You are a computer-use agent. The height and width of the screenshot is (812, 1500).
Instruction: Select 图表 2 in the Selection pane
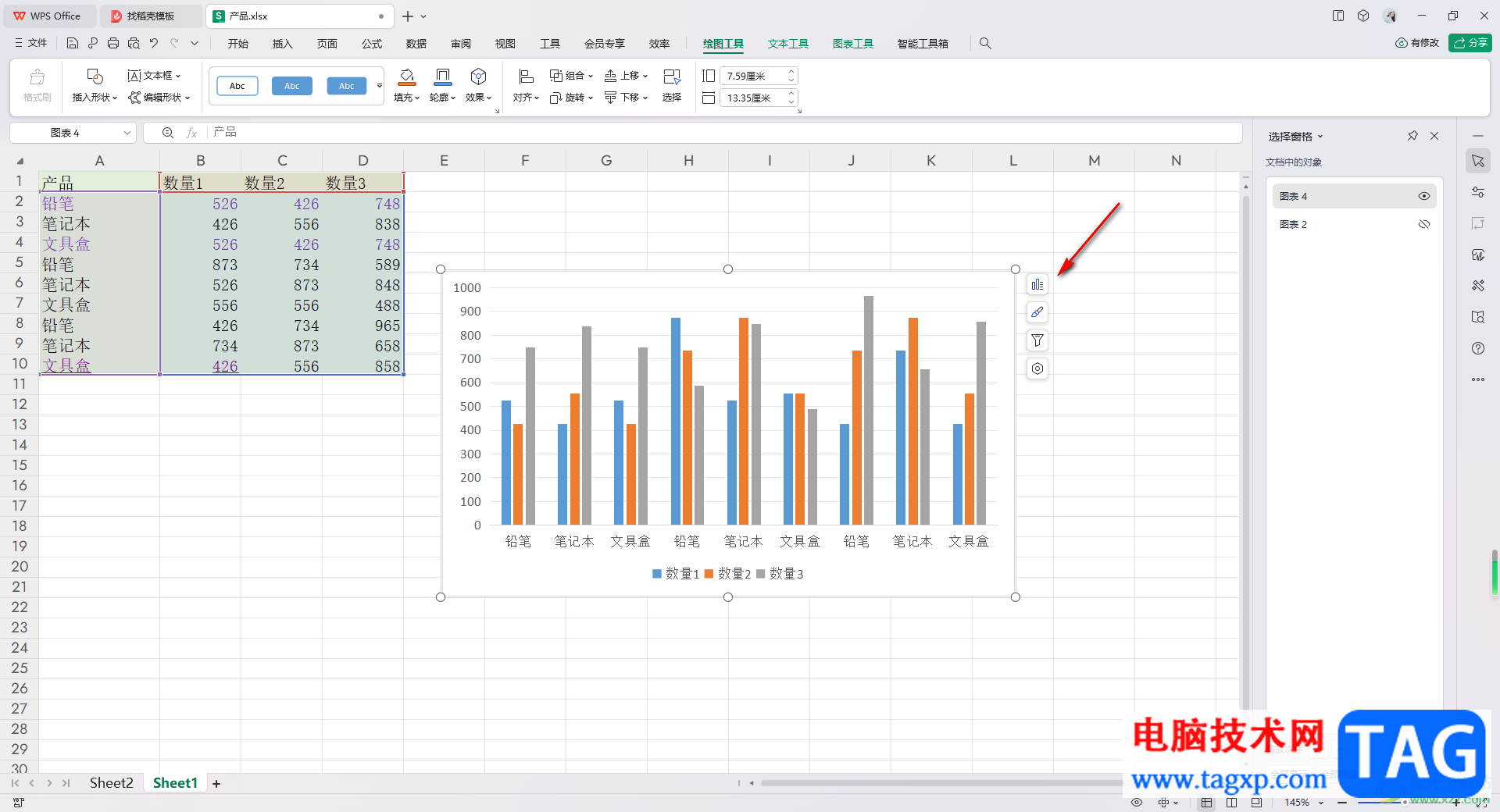pos(1355,224)
